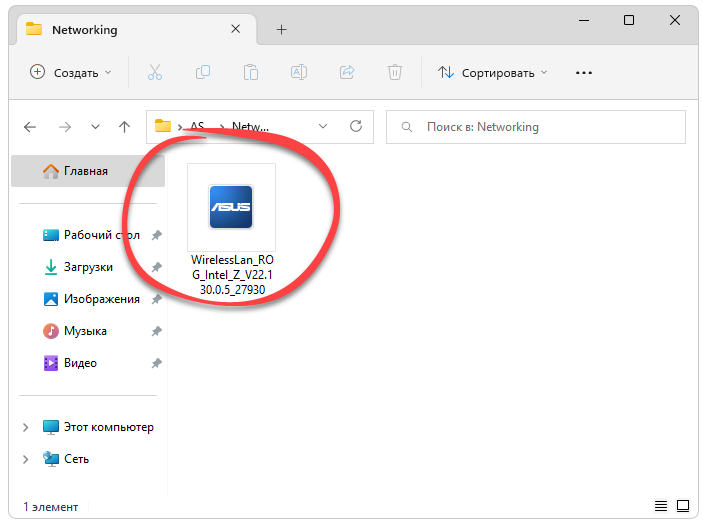This screenshot has width=703, height=524.
Task: Click the Paste clipboard icon
Action: [251, 72]
